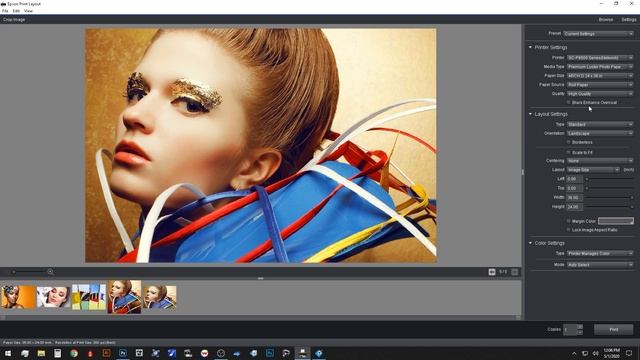
Task: Click the Width input field
Action: [x=574, y=198]
